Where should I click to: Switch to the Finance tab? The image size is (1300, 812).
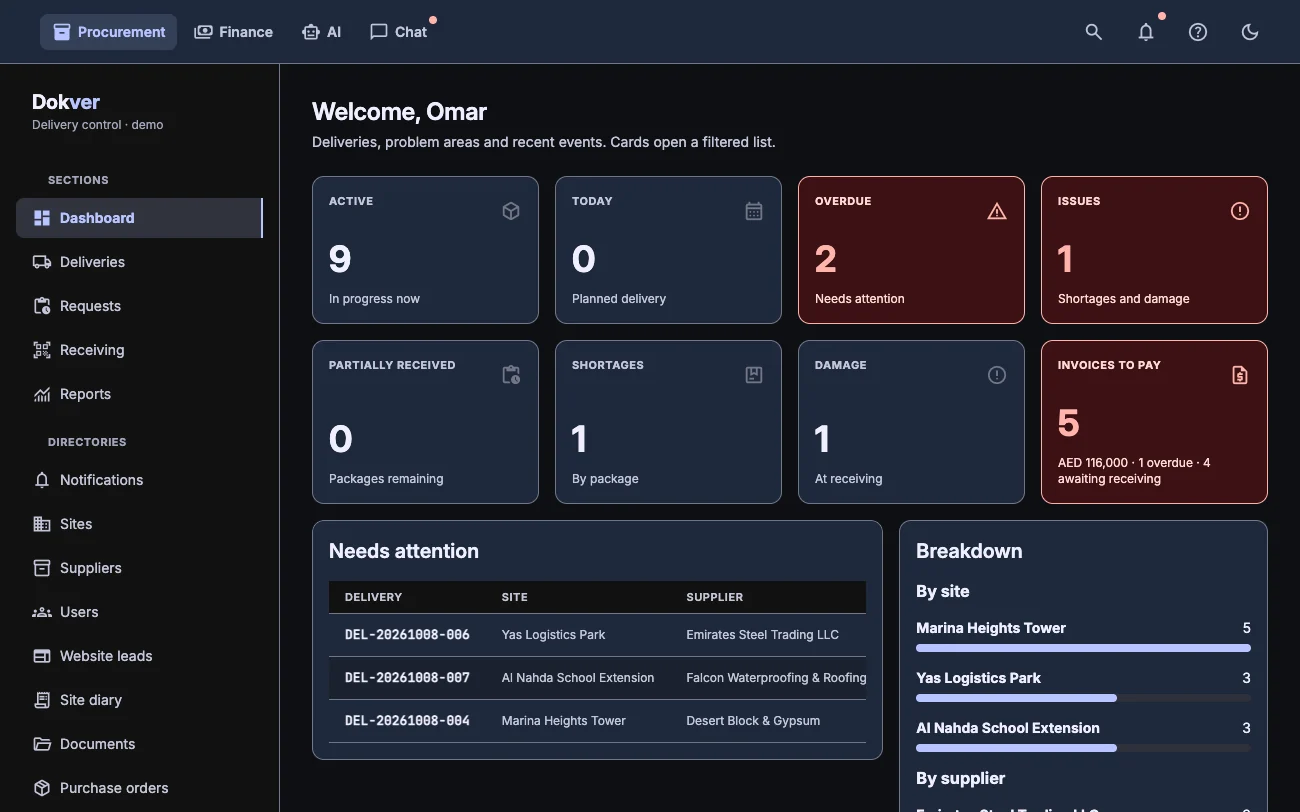coord(233,32)
